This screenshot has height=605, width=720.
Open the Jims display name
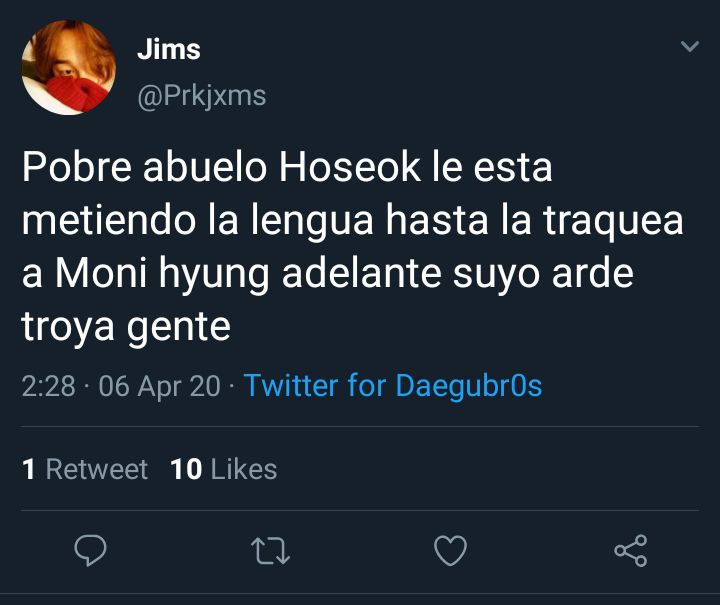pos(169,49)
